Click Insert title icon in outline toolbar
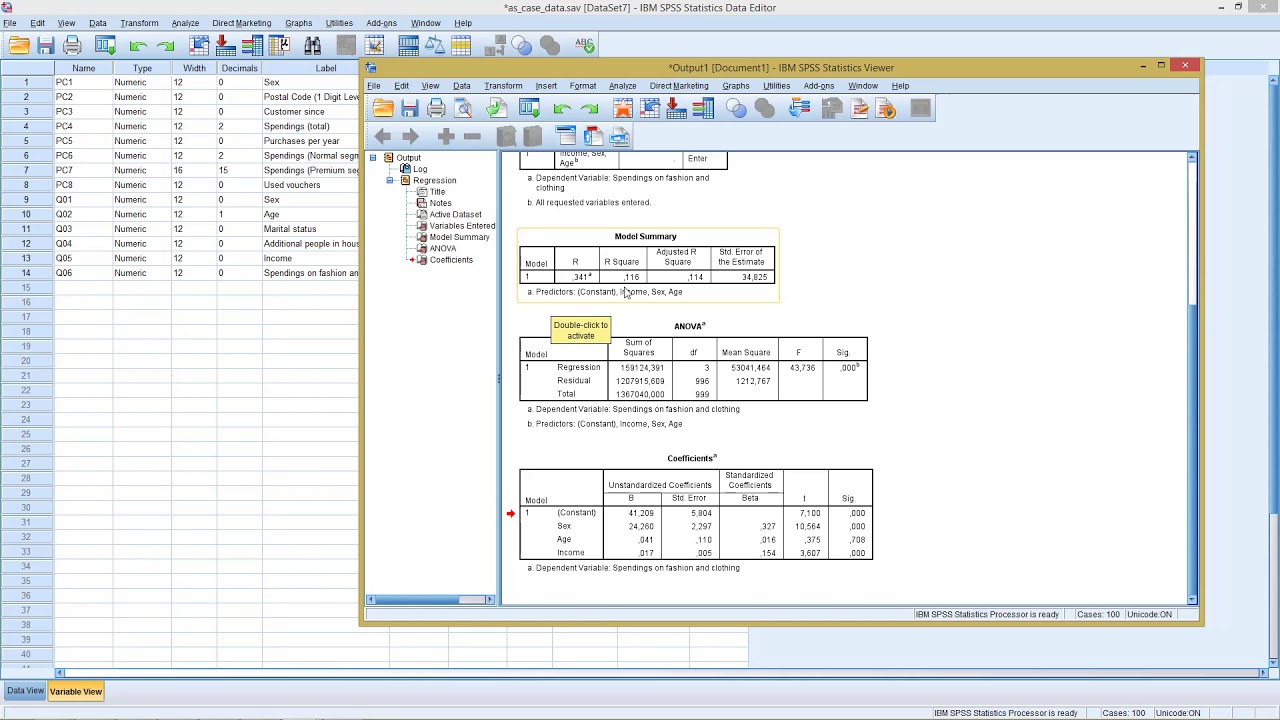The width and height of the screenshot is (1280, 720). click(x=593, y=136)
